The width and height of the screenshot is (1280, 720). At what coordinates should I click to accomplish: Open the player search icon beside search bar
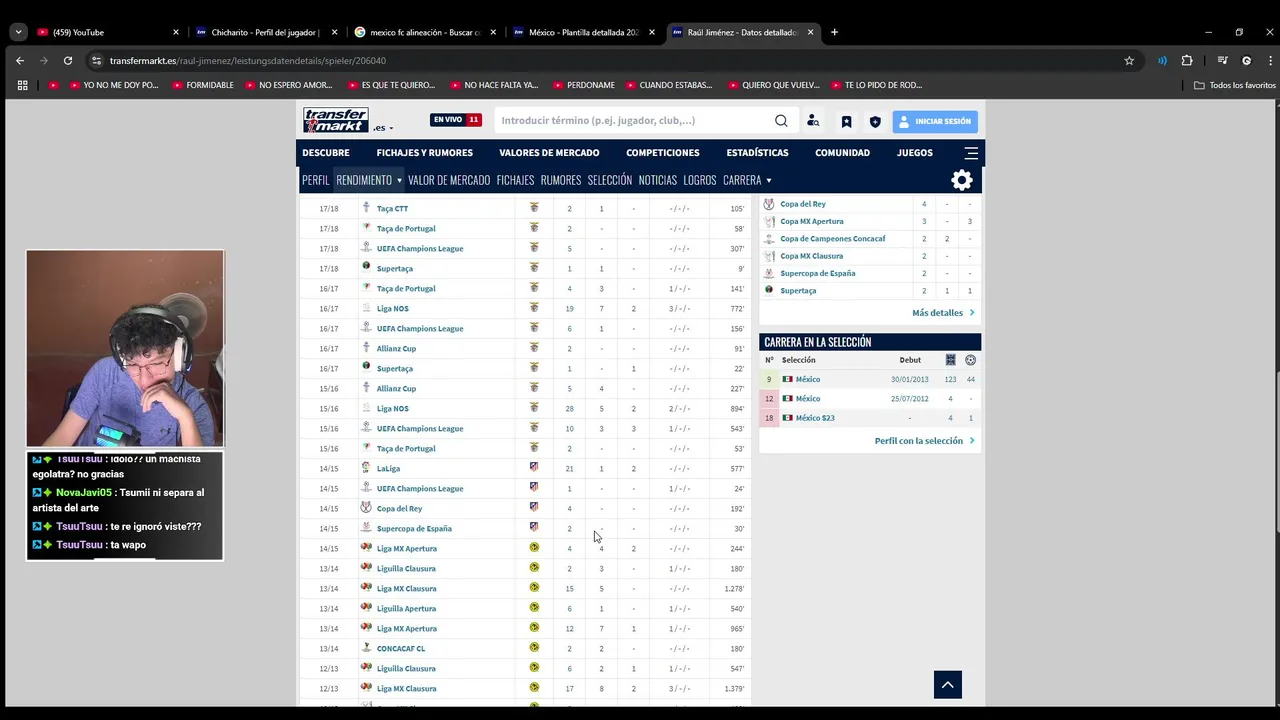click(x=813, y=121)
